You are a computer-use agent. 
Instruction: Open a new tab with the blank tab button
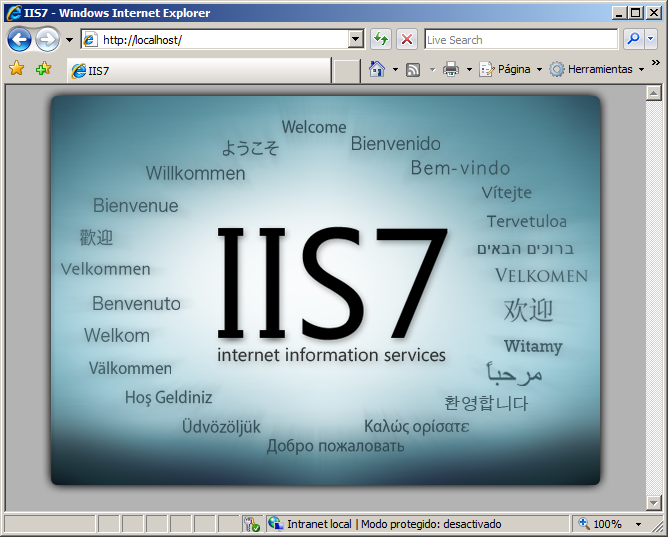pyautogui.click(x=346, y=71)
